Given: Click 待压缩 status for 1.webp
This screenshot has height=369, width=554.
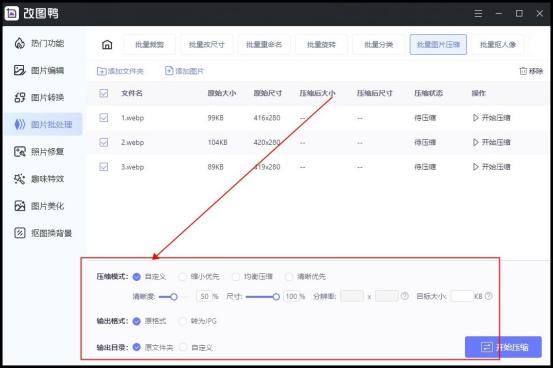Looking at the screenshot, I should 425,118.
